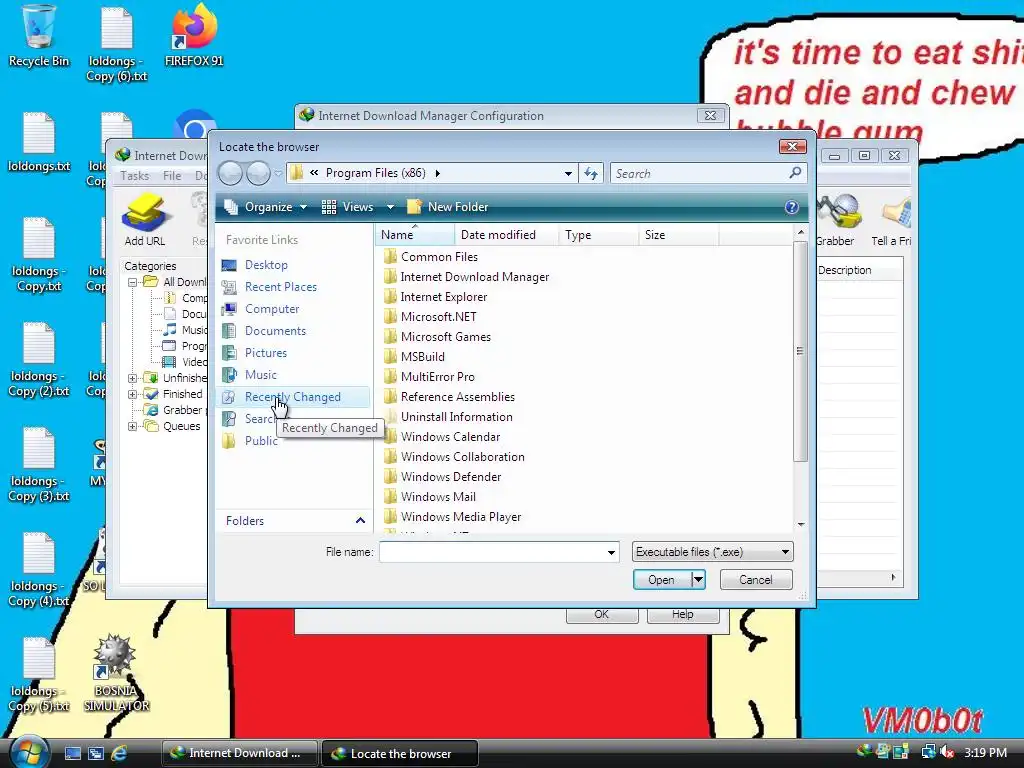Go to Documents favorite link

[275, 330]
